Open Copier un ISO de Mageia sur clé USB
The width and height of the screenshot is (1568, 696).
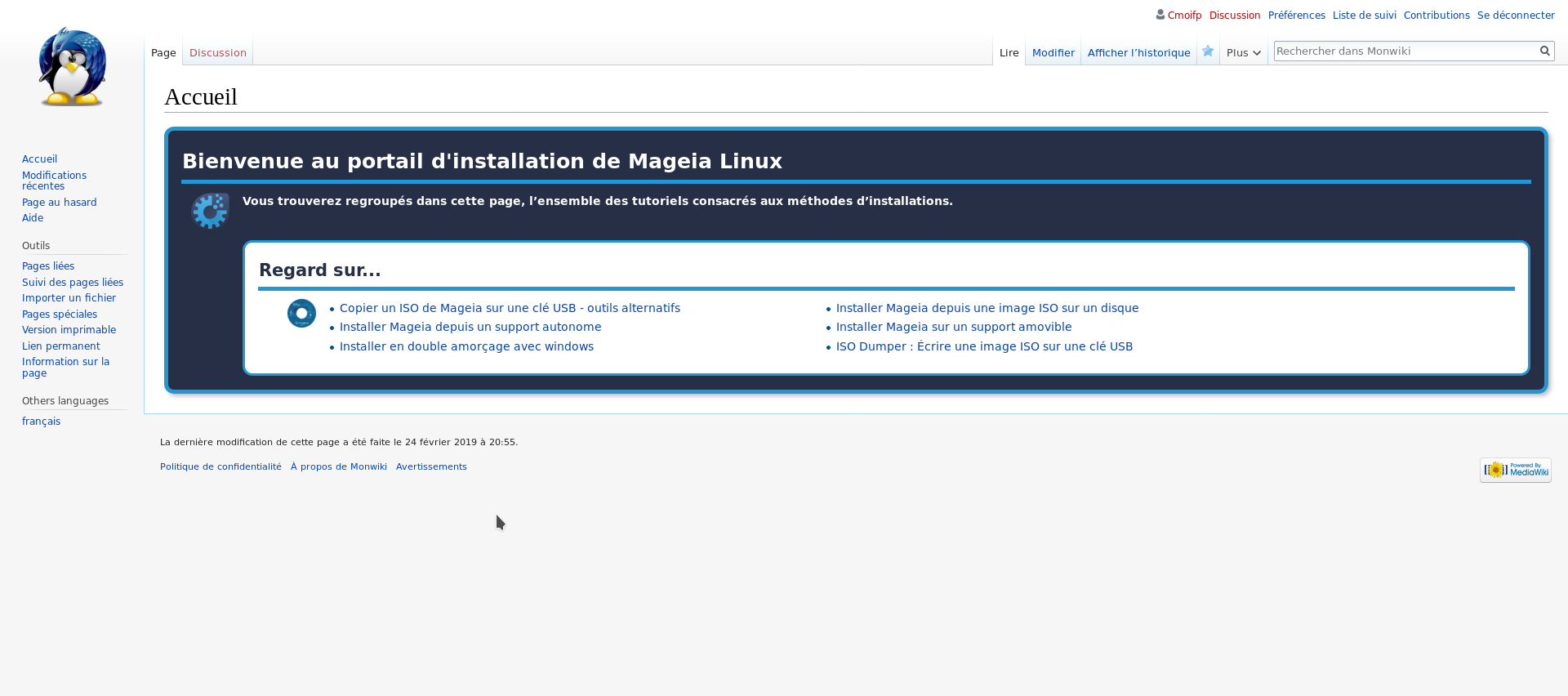pos(510,308)
